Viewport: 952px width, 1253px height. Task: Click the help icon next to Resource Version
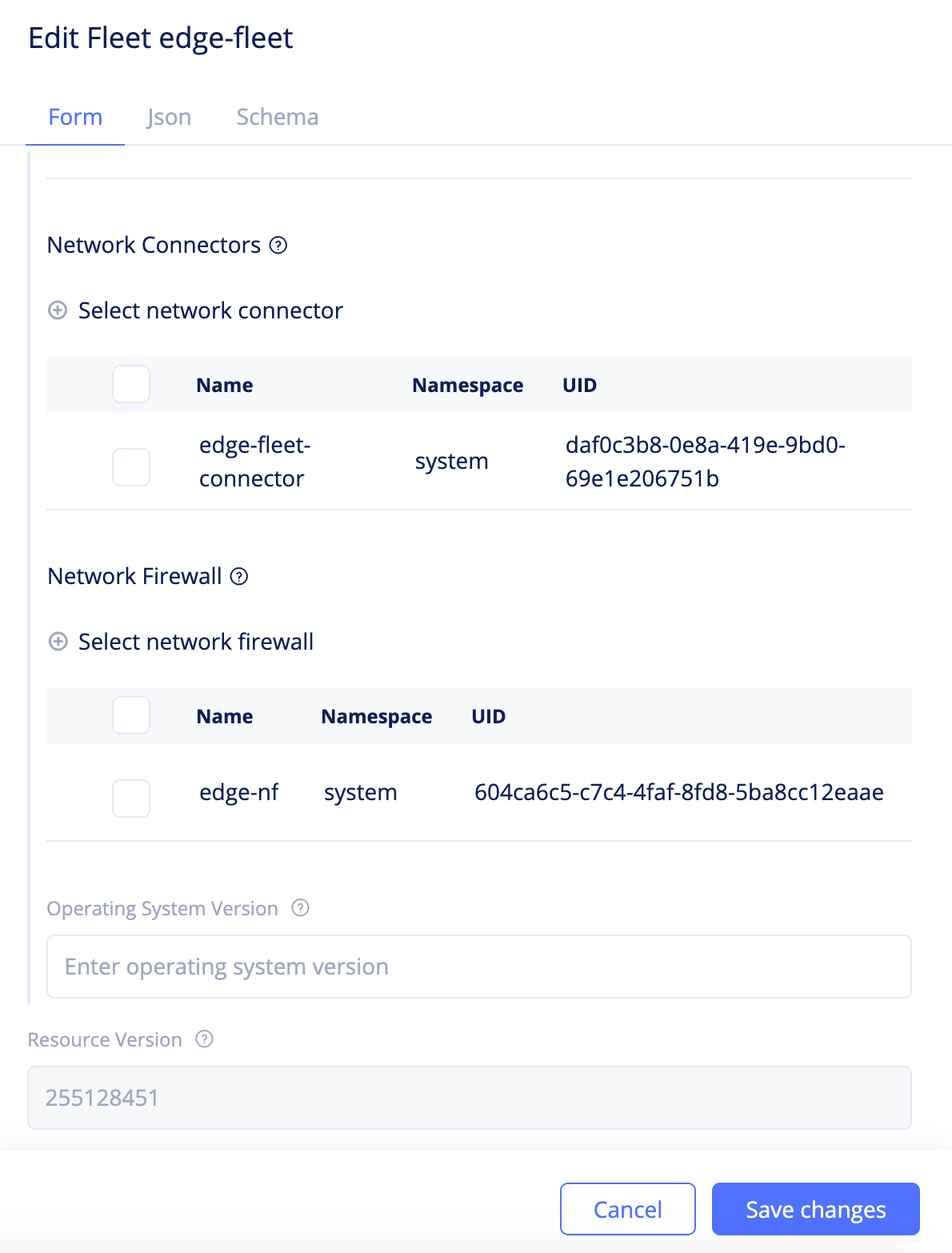coord(206,1039)
